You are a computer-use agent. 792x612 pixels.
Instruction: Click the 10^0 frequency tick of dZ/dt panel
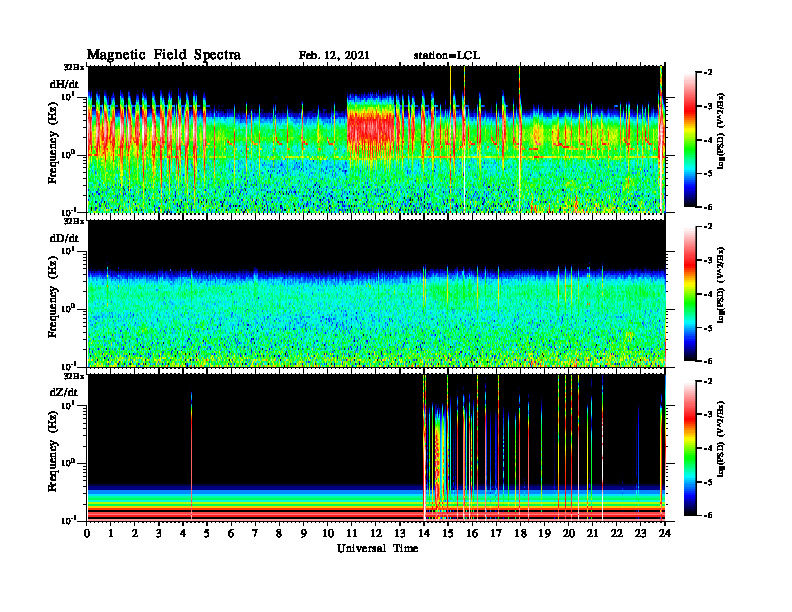(x=68, y=463)
